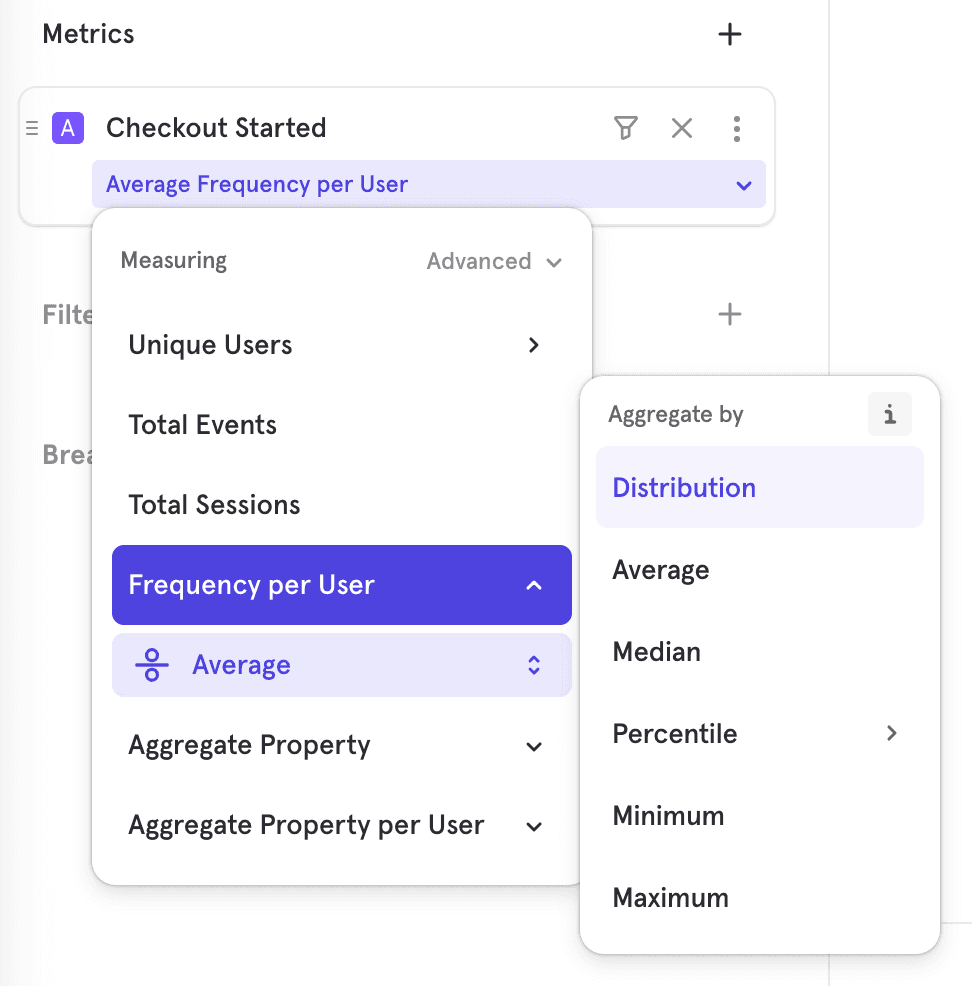Screen dimensions: 972x986
Task: Choose Median aggregation
Action: pyautogui.click(x=657, y=652)
